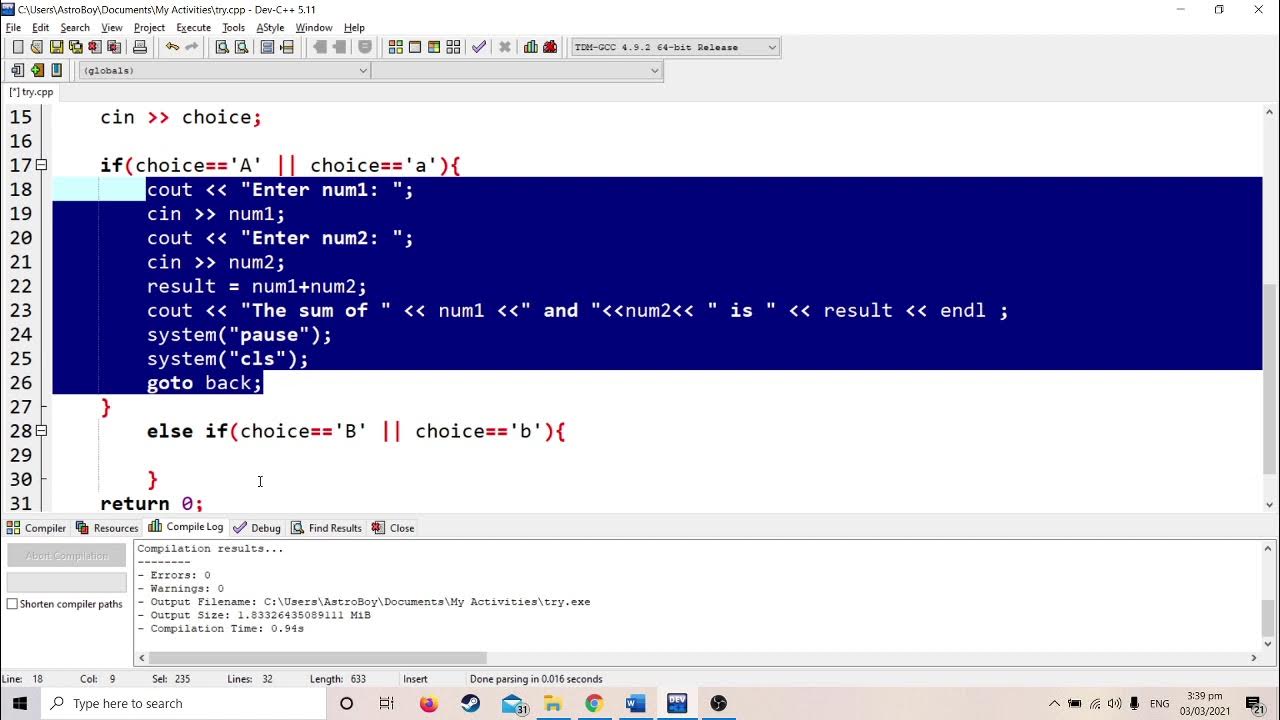Open the (globals) class dropdown
This screenshot has width=1280, height=720.
point(225,70)
